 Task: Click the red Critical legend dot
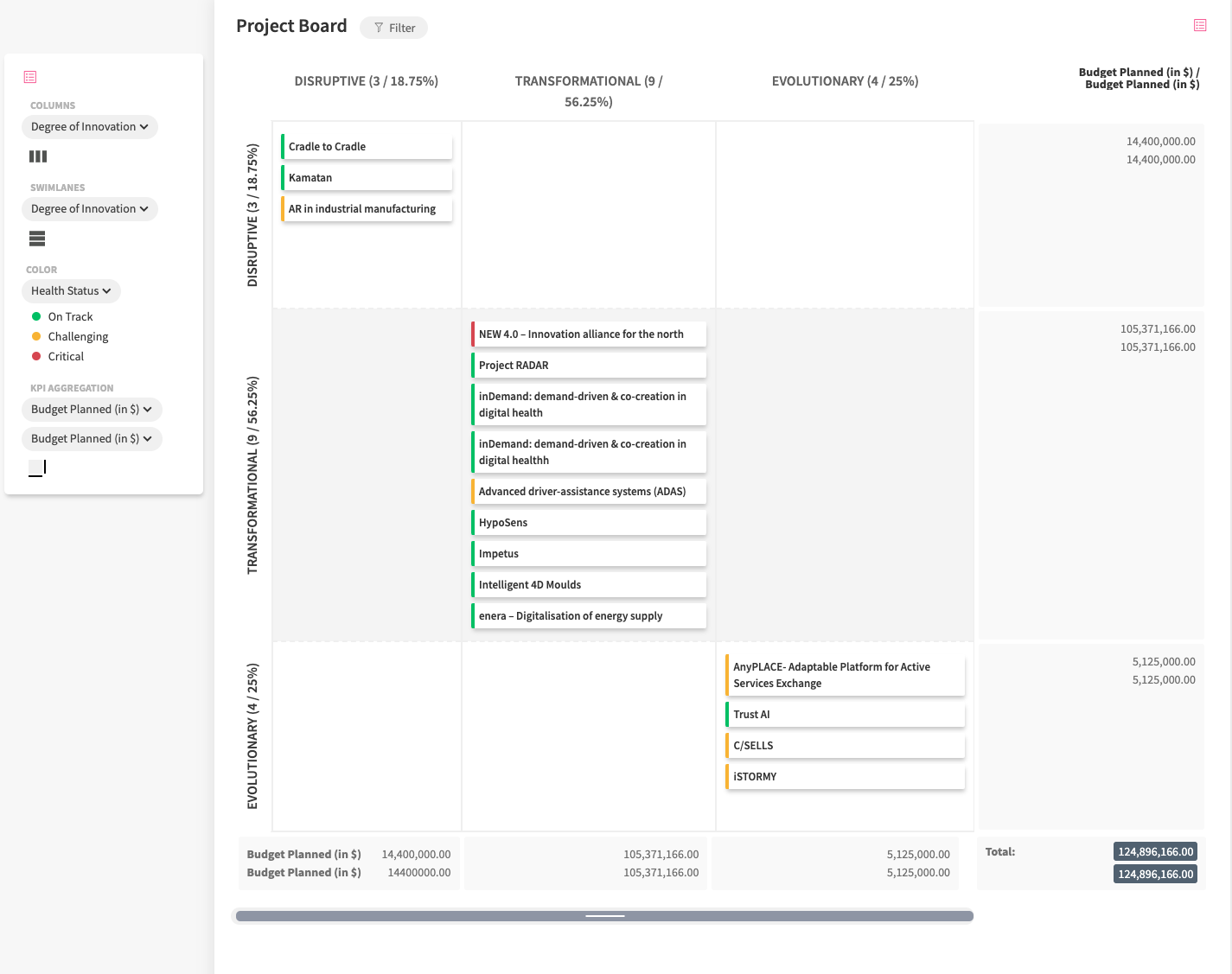pyautogui.click(x=36, y=356)
